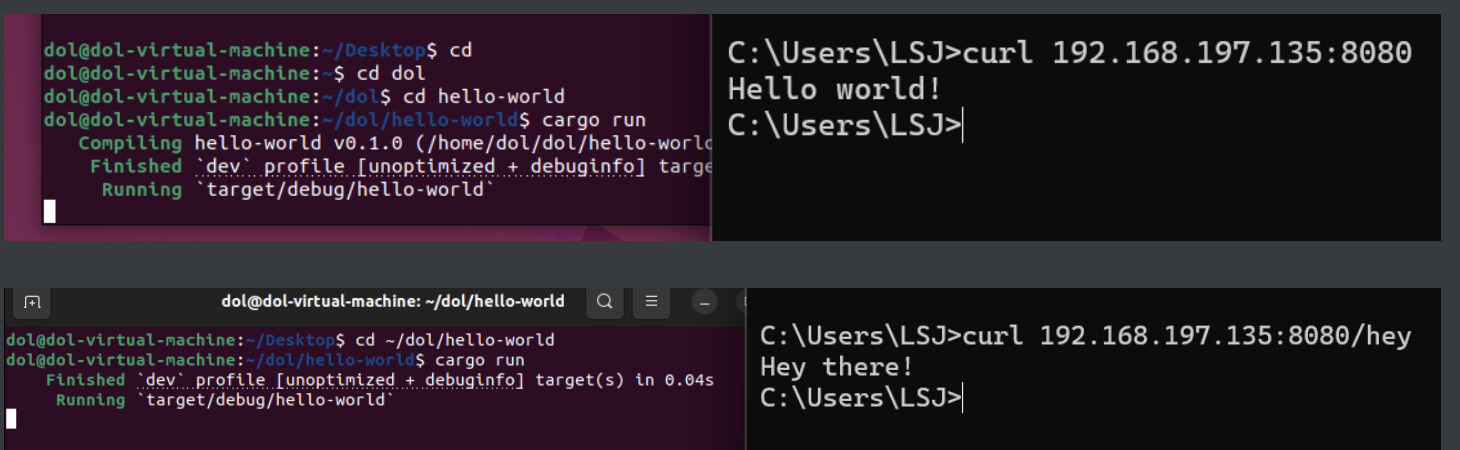This screenshot has height=450, width=1460.
Task: Click the 'Finished' line showing 0.04s
Action: coord(380,380)
